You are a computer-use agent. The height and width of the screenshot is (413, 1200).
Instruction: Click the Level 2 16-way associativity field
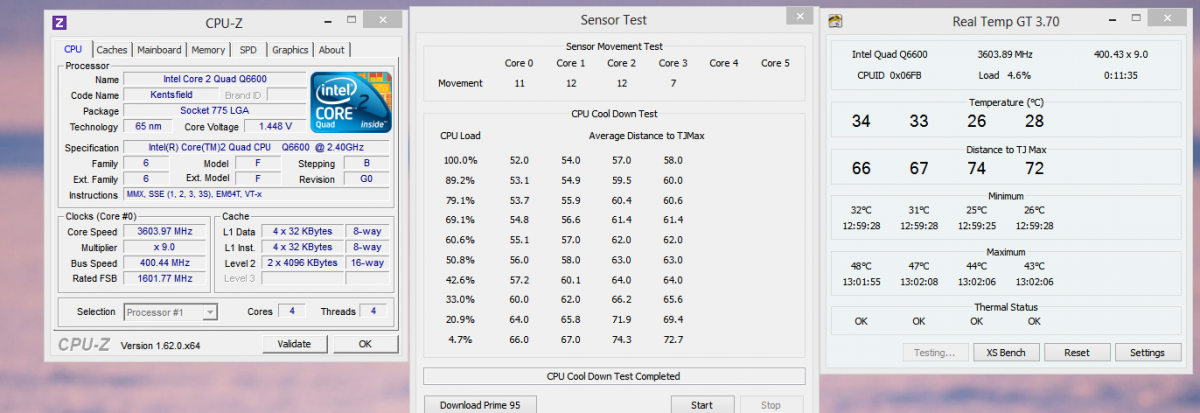click(x=367, y=263)
